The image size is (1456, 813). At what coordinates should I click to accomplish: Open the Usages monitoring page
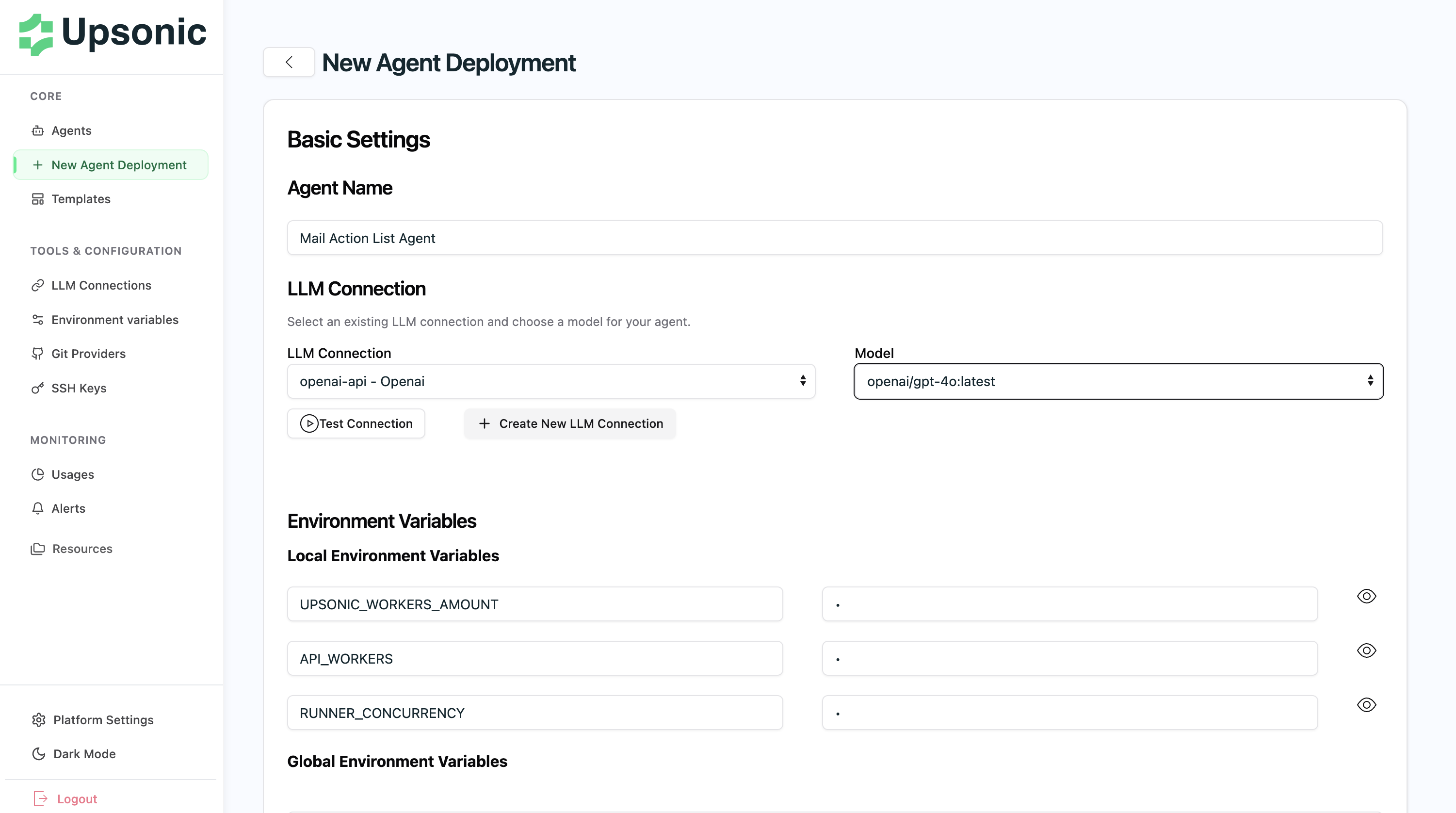(72, 474)
